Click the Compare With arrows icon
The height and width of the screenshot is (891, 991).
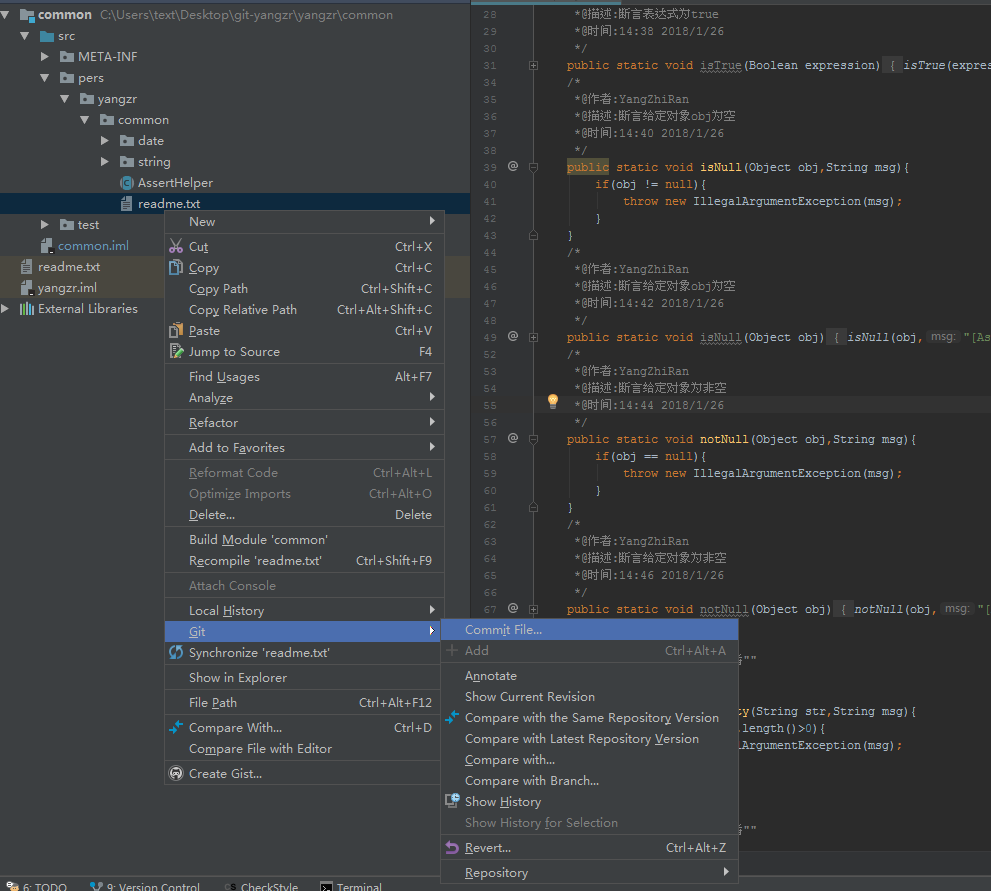(x=176, y=727)
